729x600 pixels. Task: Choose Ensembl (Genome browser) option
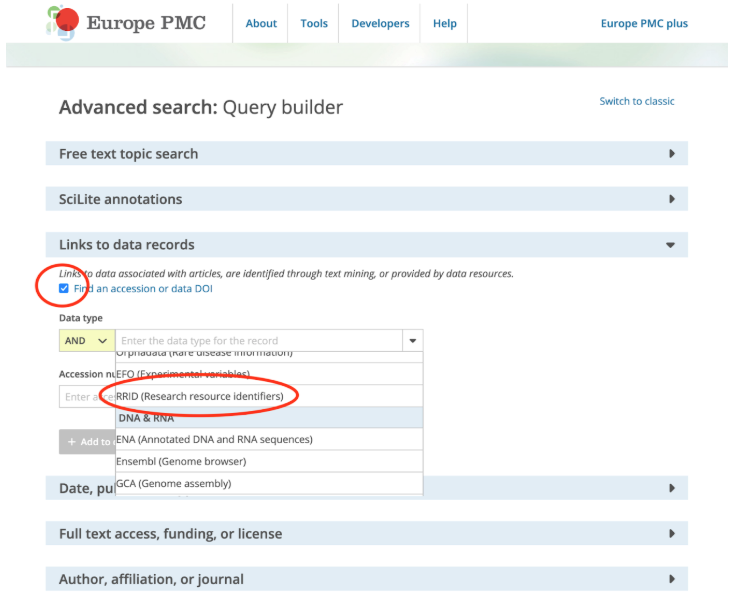[269, 462]
